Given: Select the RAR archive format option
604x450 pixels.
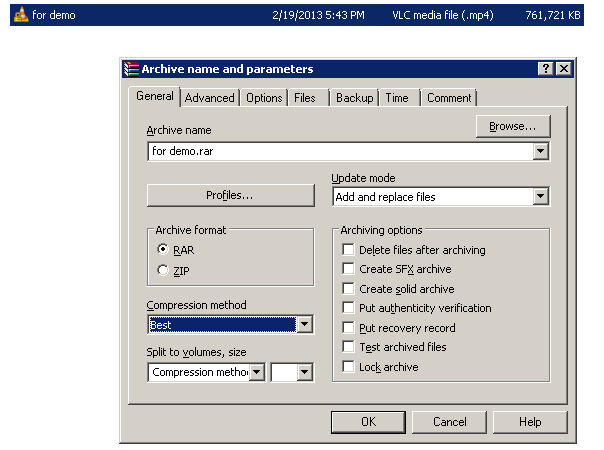Looking at the screenshot, I should (x=163, y=250).
